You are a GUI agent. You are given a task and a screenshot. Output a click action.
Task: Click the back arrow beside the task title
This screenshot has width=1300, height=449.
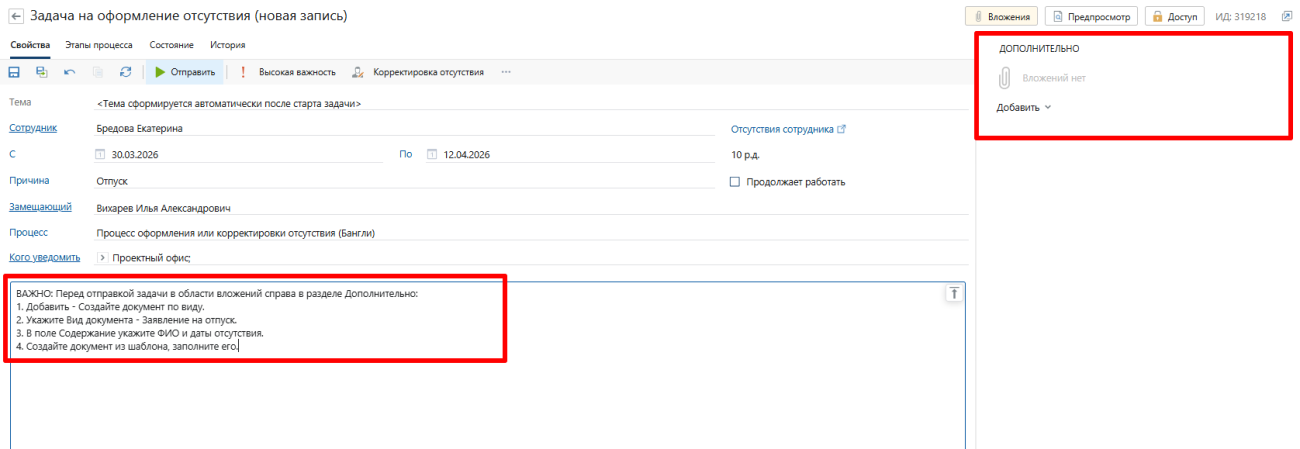click(15, 17)
